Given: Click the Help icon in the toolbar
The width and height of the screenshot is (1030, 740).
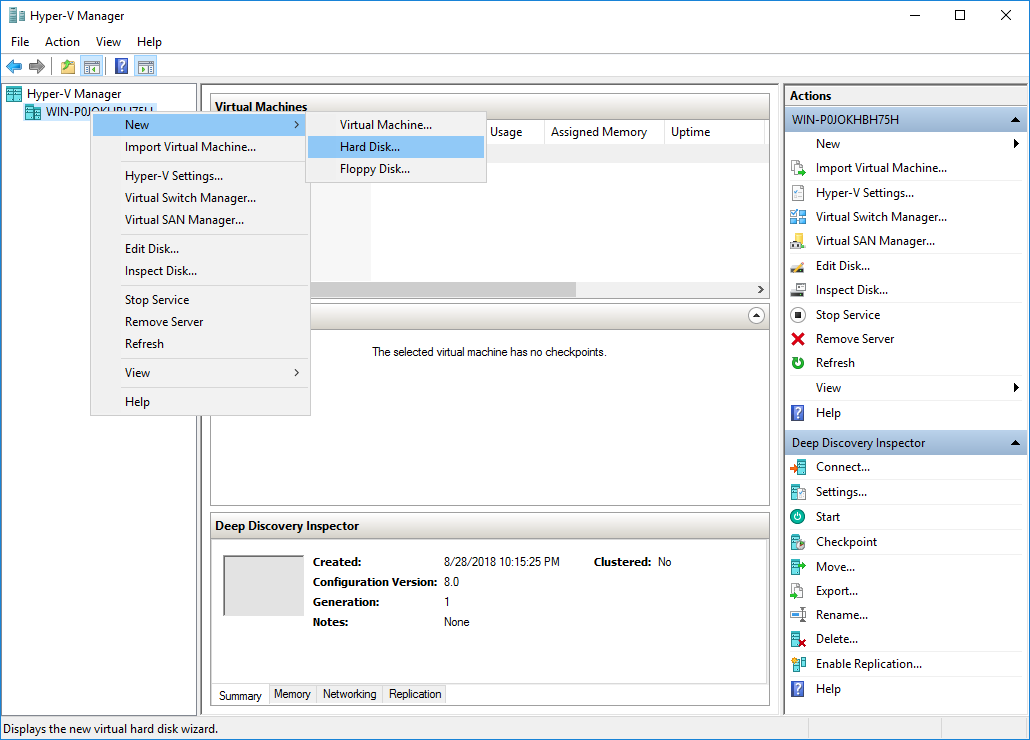Looking at the screenshot, I should tap(121, 66).
